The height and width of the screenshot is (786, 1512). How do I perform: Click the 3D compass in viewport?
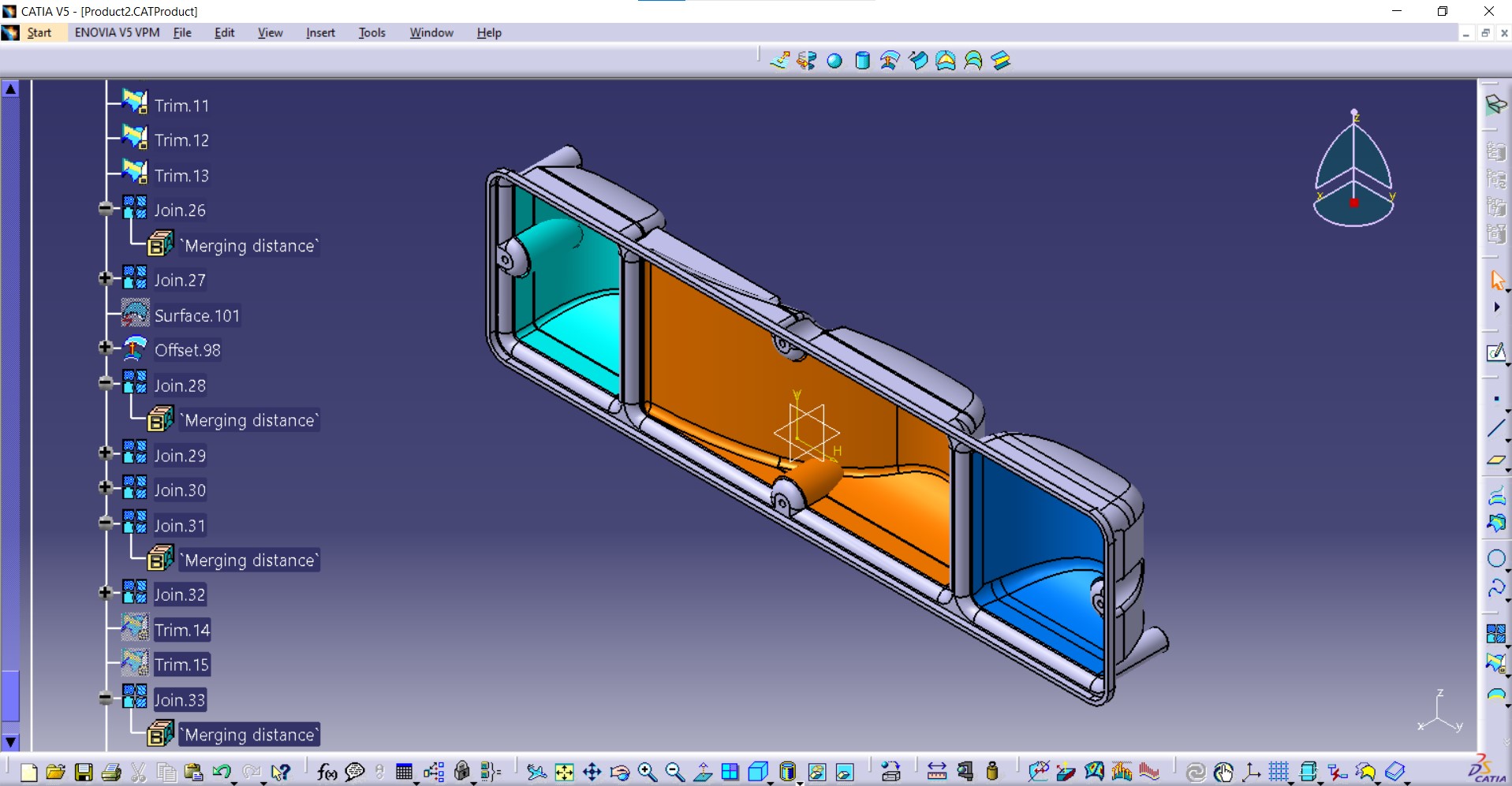tap(1353, 169)
